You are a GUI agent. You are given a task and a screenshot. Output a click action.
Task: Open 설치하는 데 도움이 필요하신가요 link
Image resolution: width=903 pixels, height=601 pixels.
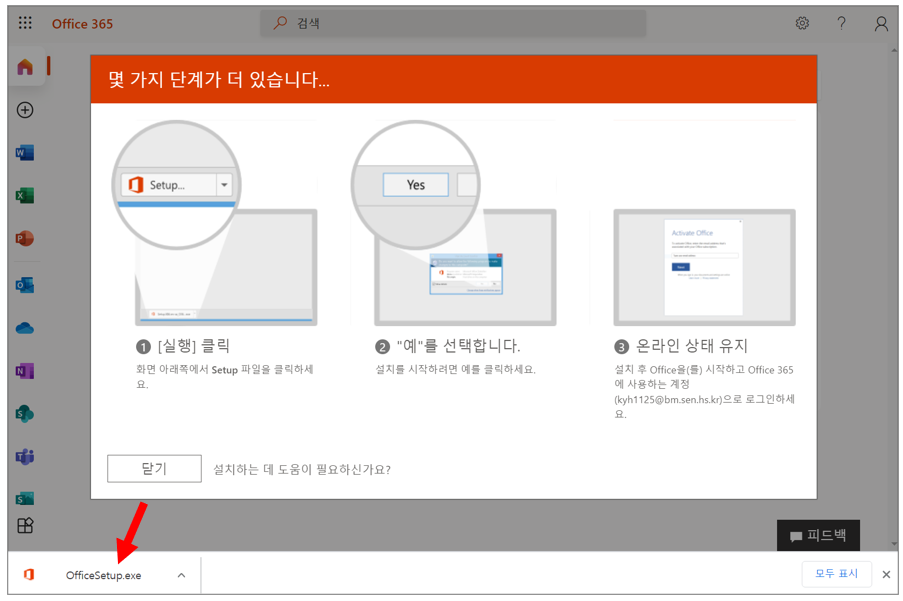pos(302,470)
